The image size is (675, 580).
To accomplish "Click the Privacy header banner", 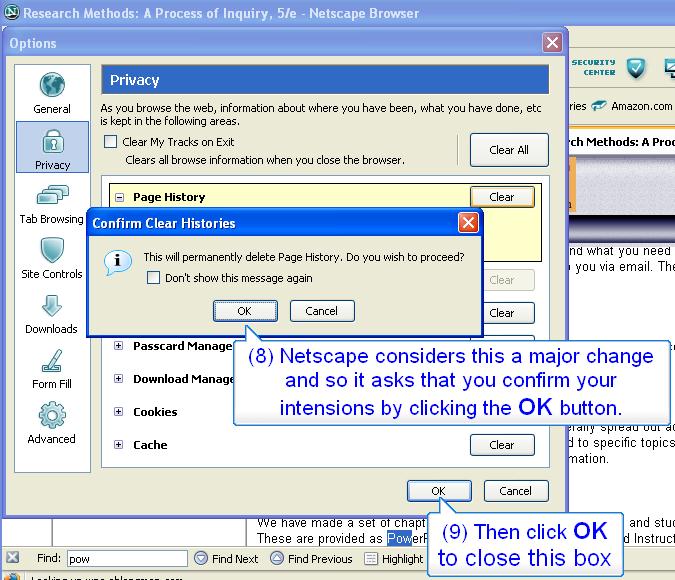I will (325, 80).
